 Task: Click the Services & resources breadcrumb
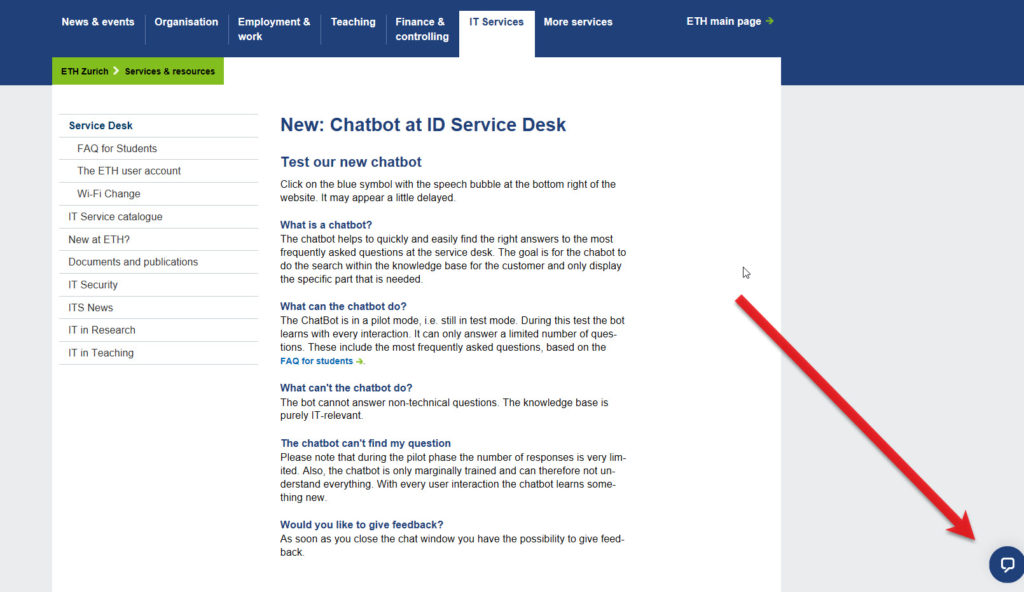click(x=170, y=71)
